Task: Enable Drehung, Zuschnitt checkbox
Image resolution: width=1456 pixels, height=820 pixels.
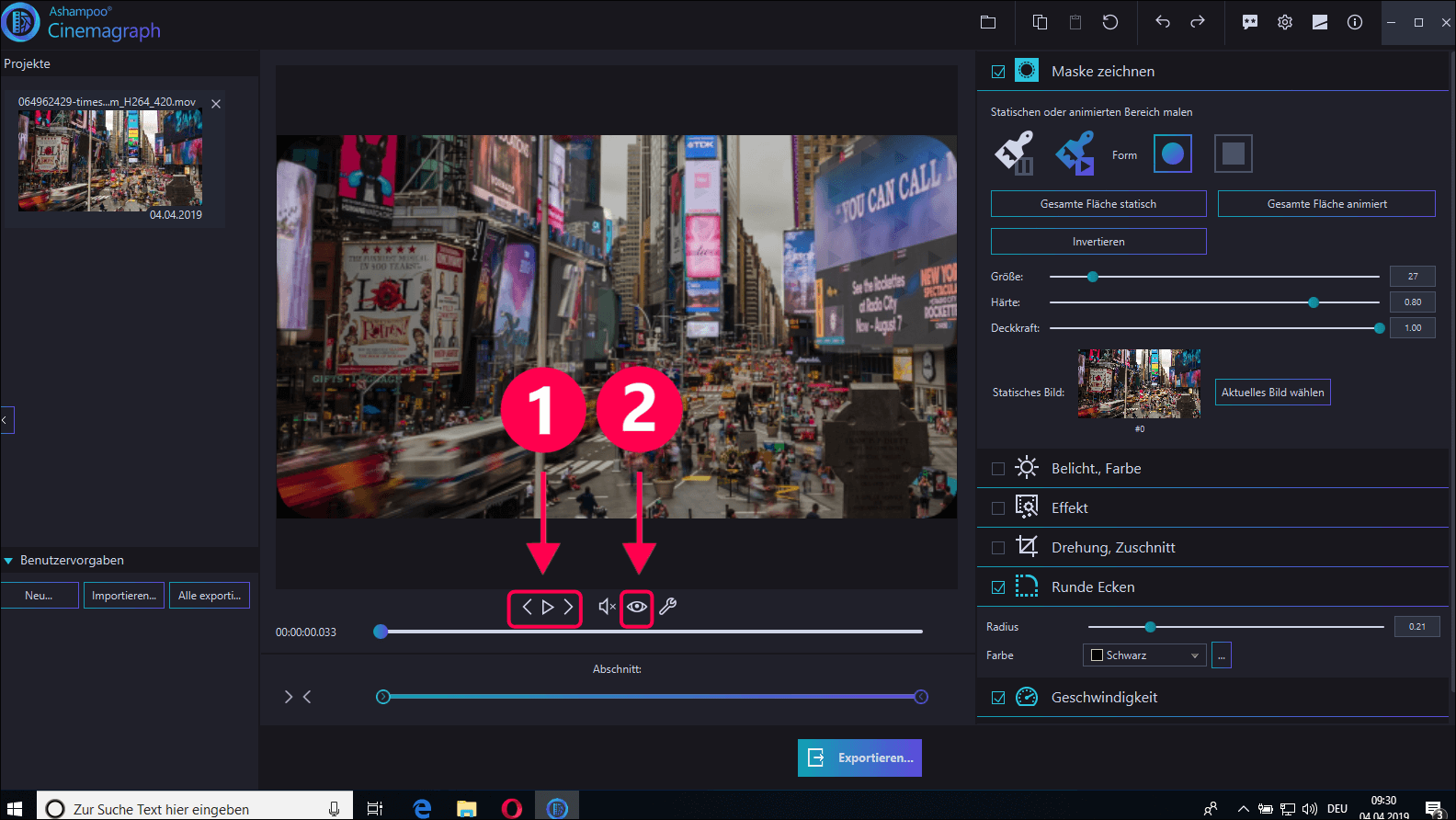Action: [x=998, y=548]
